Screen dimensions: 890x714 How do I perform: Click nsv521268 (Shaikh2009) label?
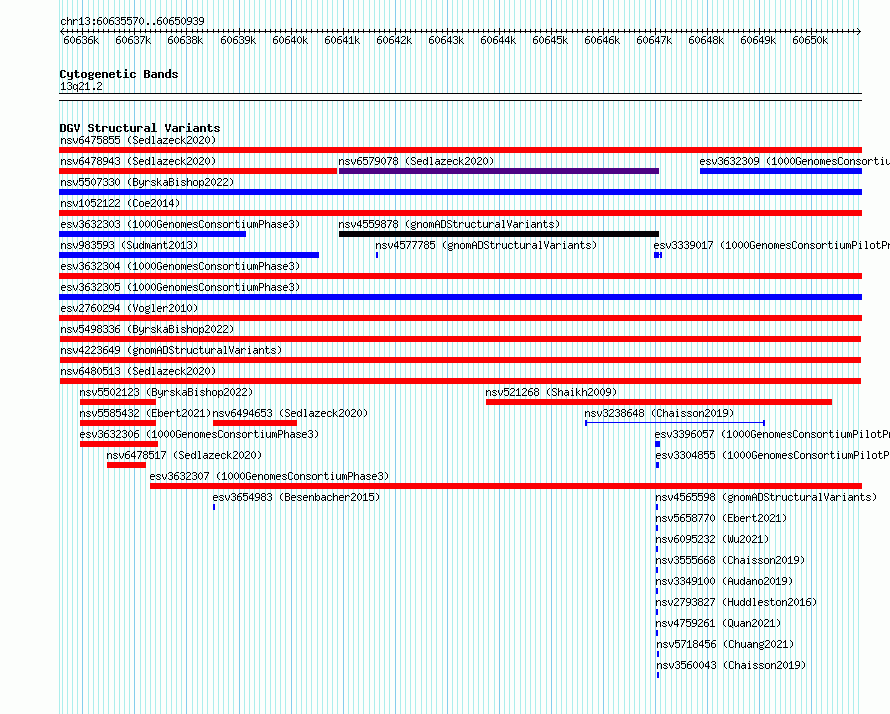click(x=551, y=392)
